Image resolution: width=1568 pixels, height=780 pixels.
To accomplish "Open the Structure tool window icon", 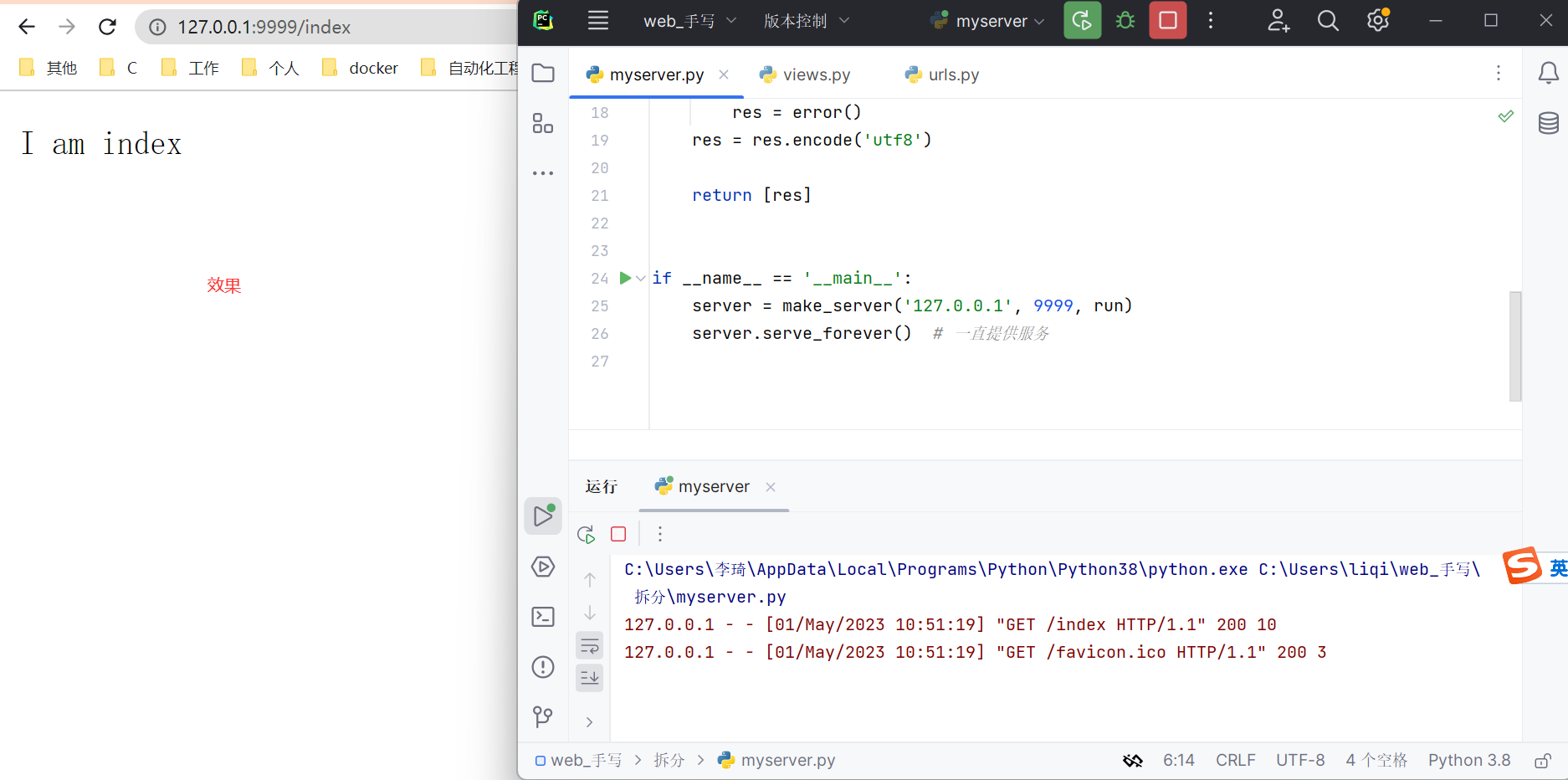I will [543, 123].
